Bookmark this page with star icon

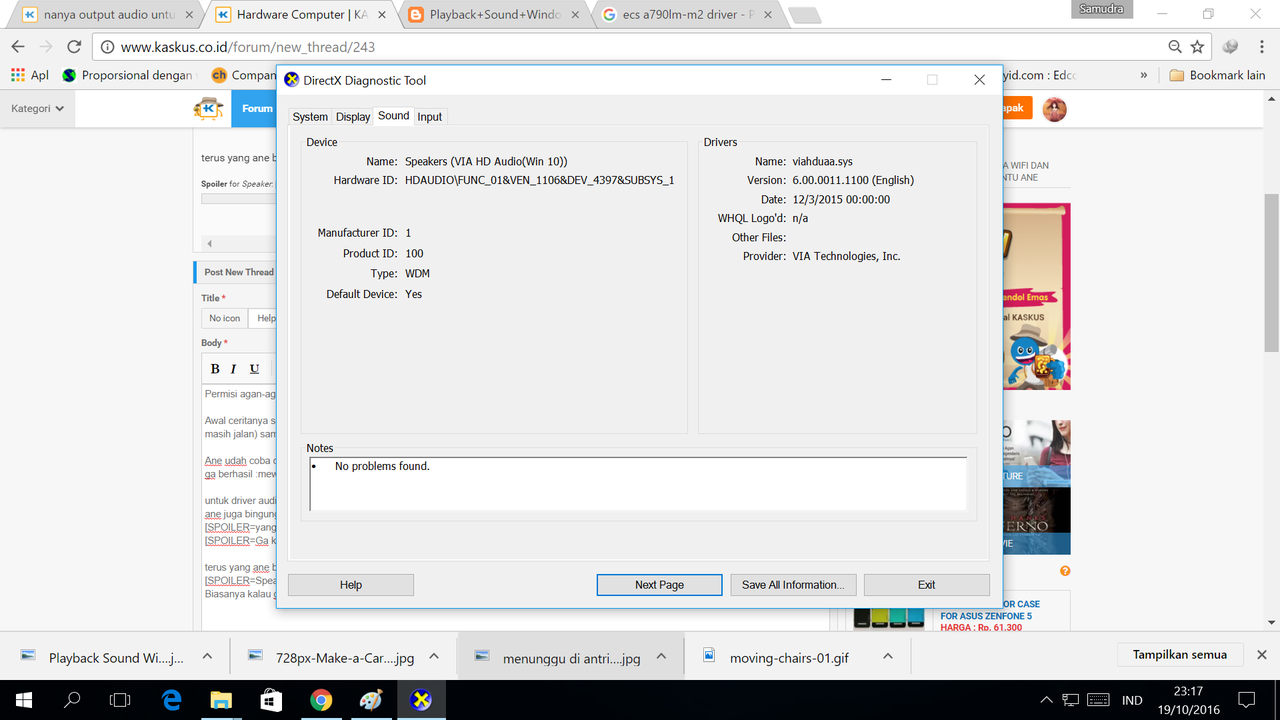[x=1197, y=47]
